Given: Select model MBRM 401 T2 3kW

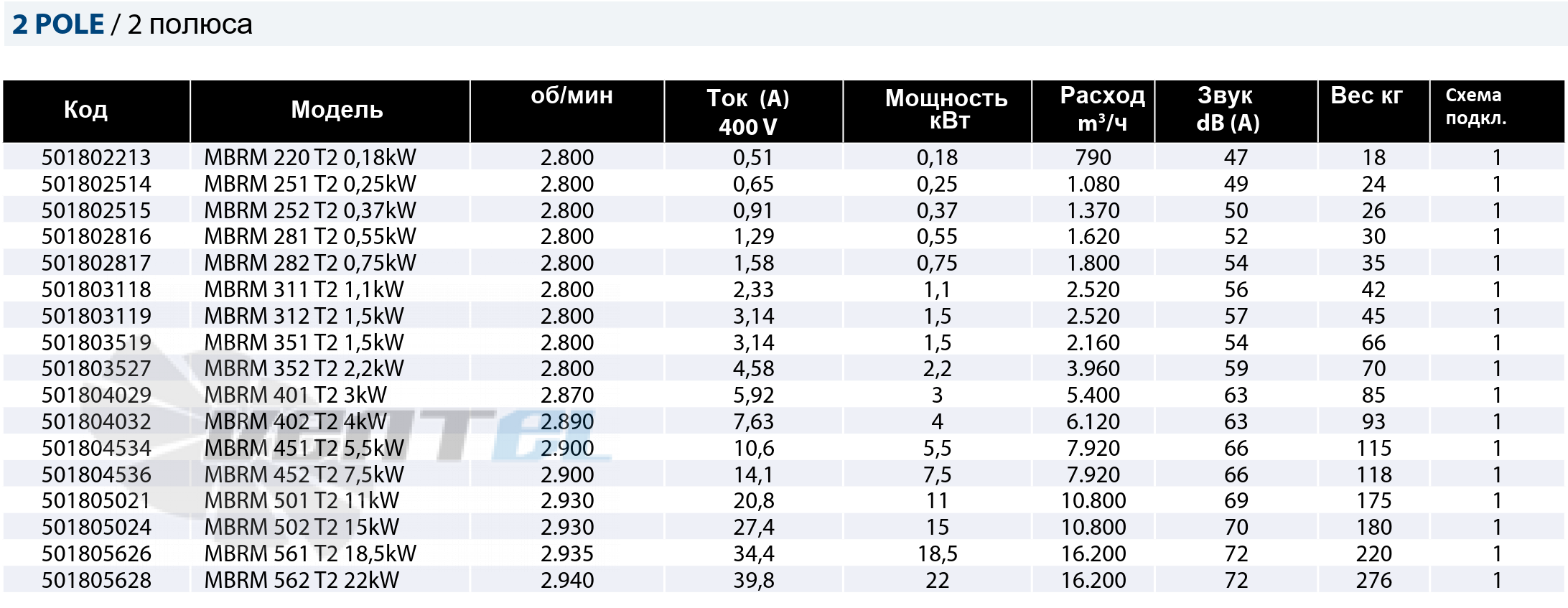Looking at the screenshot, I should tap(295, 395).
